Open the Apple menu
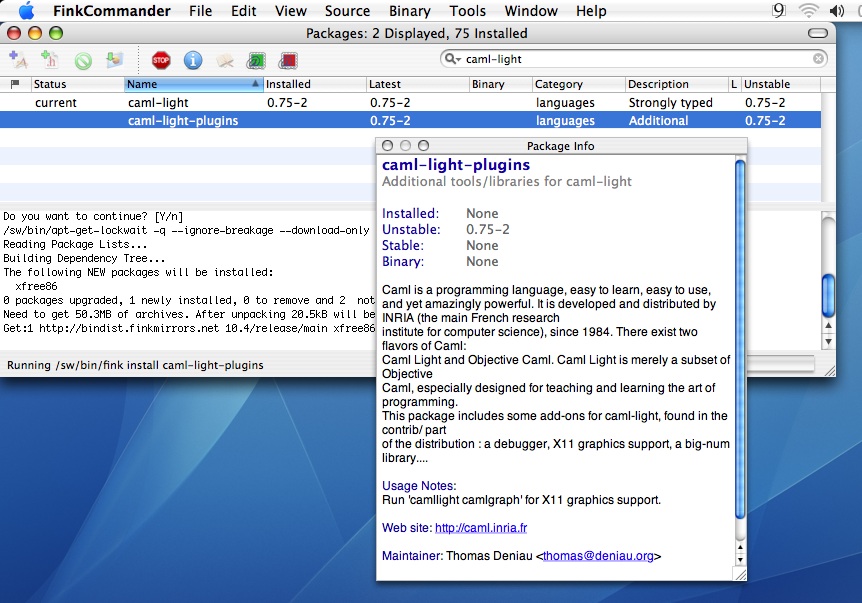The width and height of the screenshot is (862, 603). coord(26,10)
